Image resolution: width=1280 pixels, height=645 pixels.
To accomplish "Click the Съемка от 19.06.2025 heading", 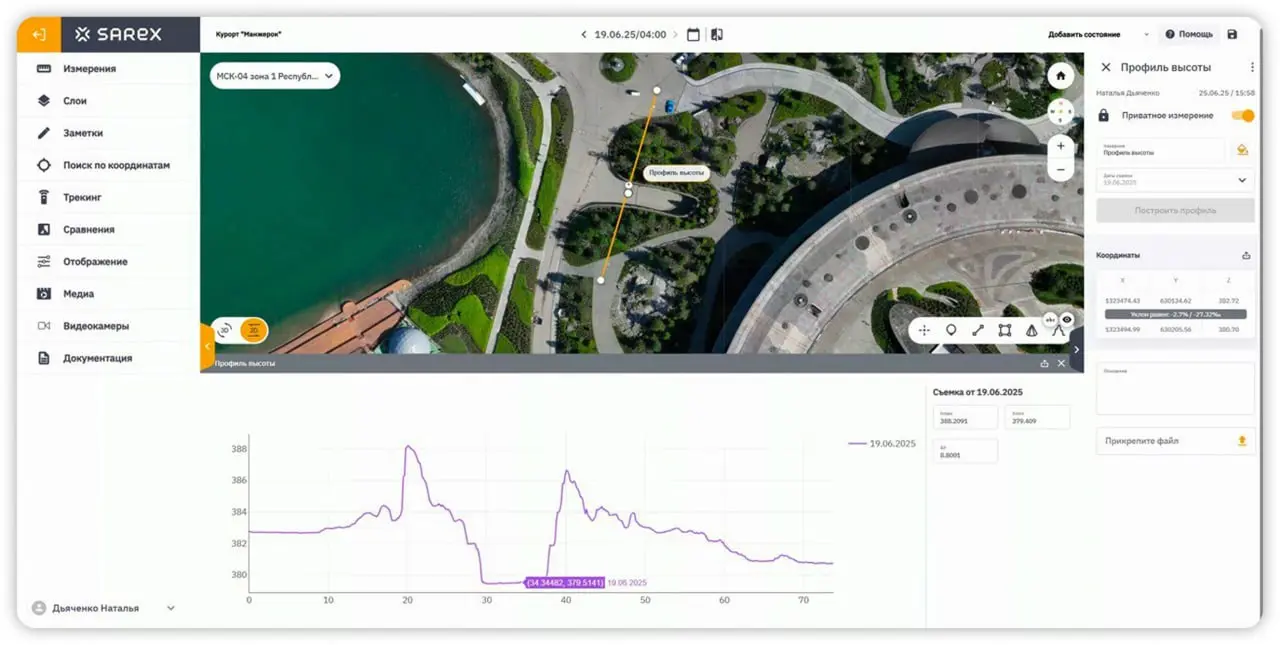I will coord(977,392).
